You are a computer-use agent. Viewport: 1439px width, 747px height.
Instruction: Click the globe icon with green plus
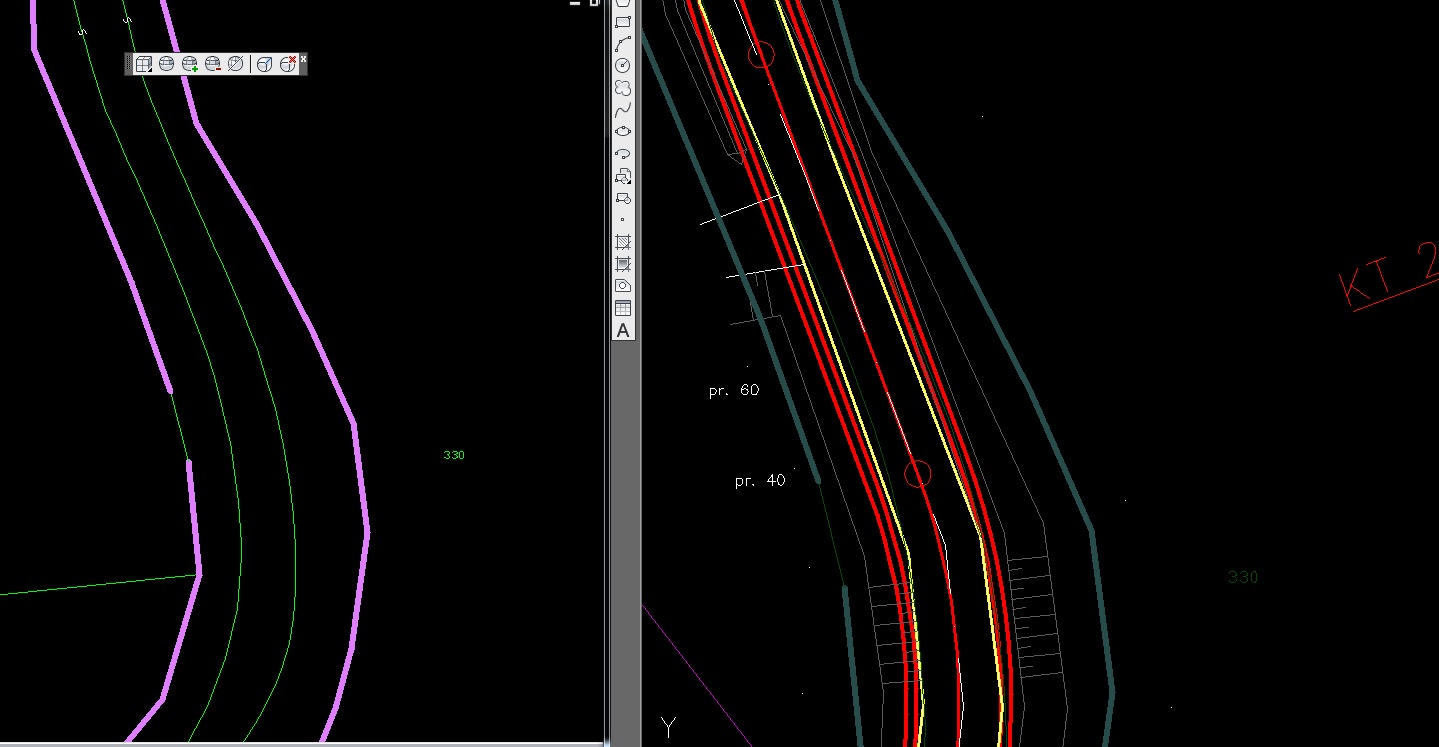(190, 64)
